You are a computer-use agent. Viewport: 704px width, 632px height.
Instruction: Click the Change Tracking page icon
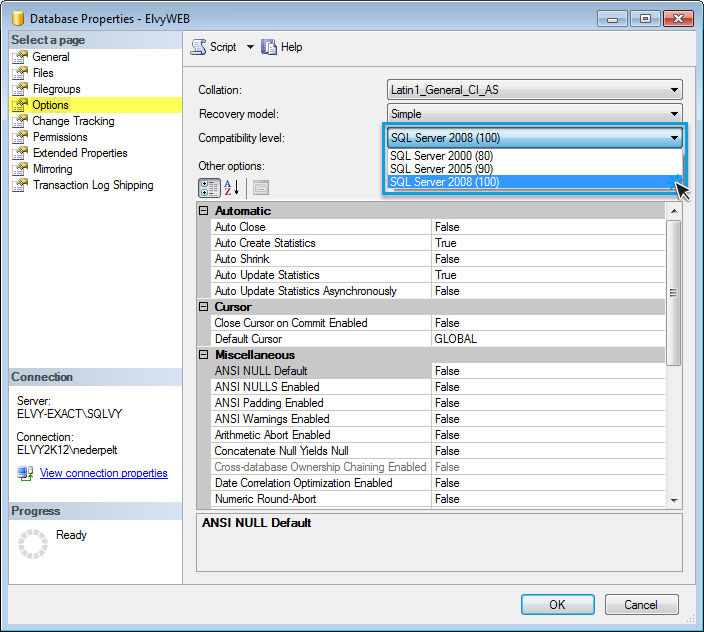pyautogui.click(x=20, y=121)
